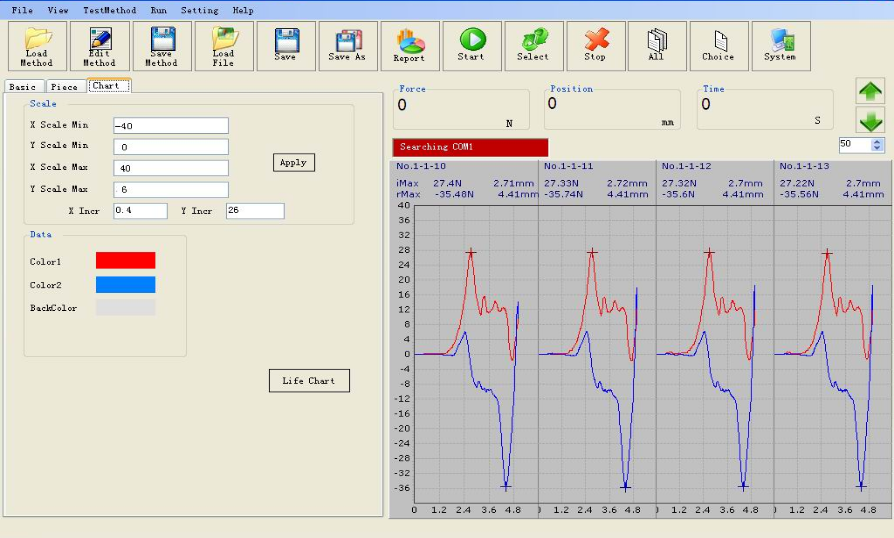Open the System settings icon
894x538 pixels.
point(780,46)
